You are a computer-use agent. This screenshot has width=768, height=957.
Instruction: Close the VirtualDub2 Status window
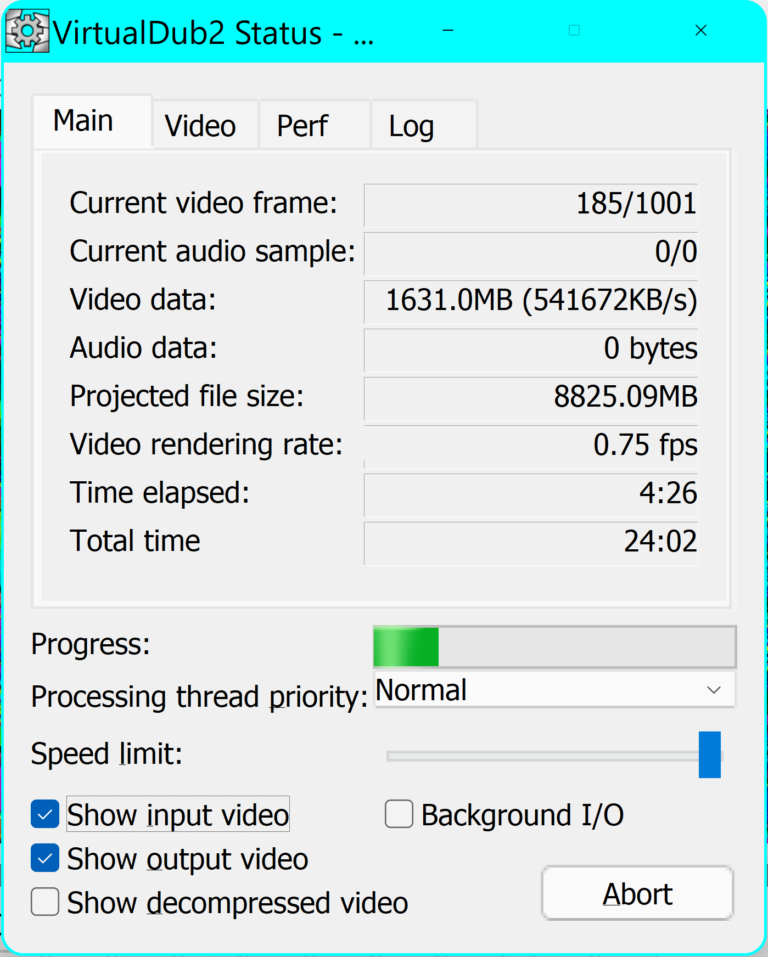click(x=701, y=31)
